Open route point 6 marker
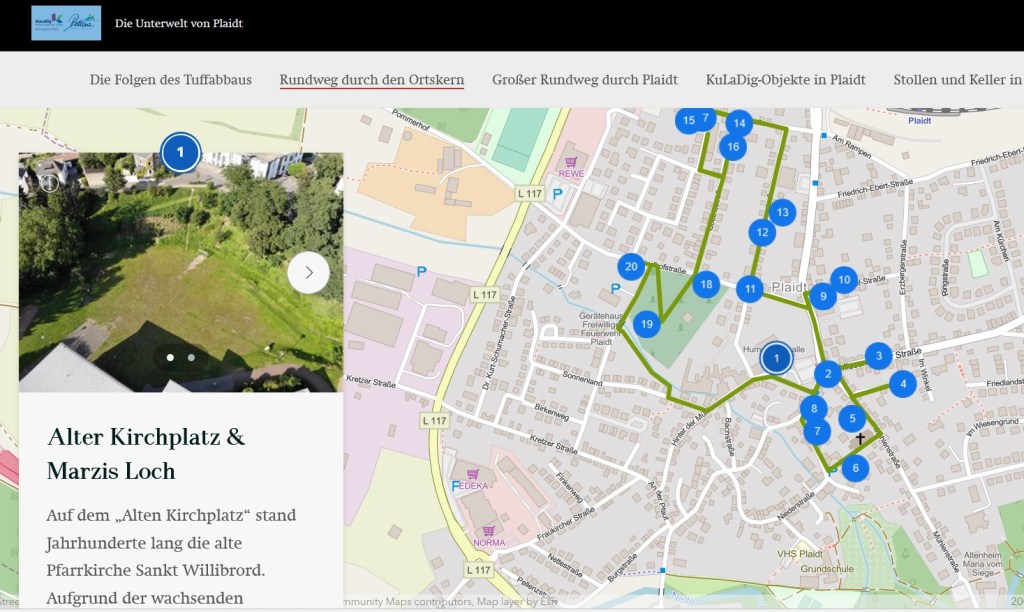The height and width of the screenshot is (612, 1024). point(855,467)
